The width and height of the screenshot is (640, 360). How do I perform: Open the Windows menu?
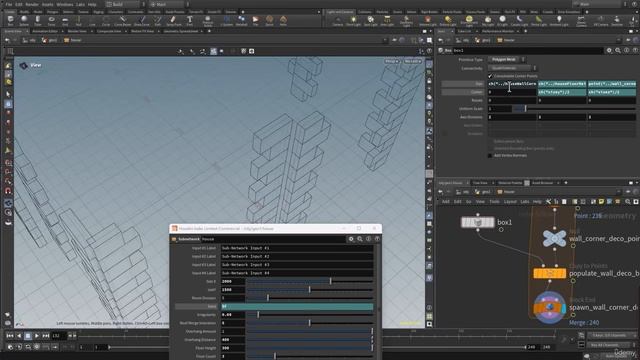tap(64, 4)
